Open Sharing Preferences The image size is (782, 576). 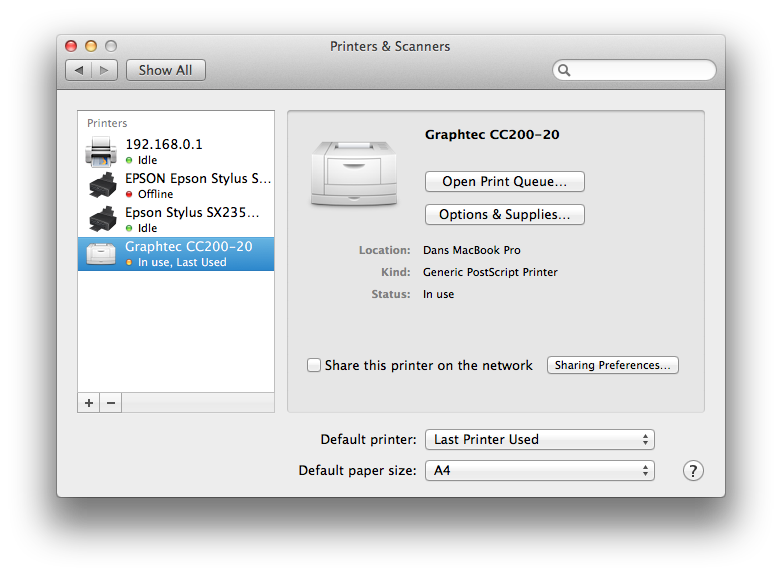click(612, 365)
